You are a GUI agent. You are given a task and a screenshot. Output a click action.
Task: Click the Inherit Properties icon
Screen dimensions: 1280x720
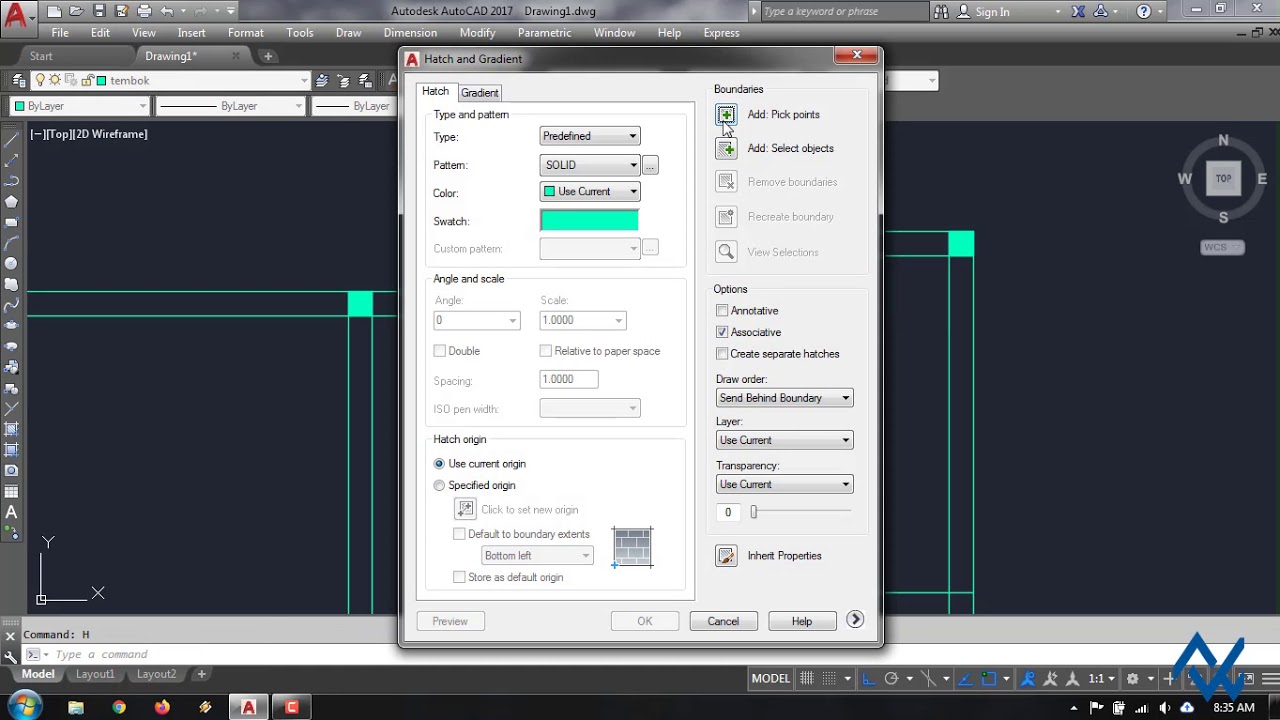click(x=726, y=556)
